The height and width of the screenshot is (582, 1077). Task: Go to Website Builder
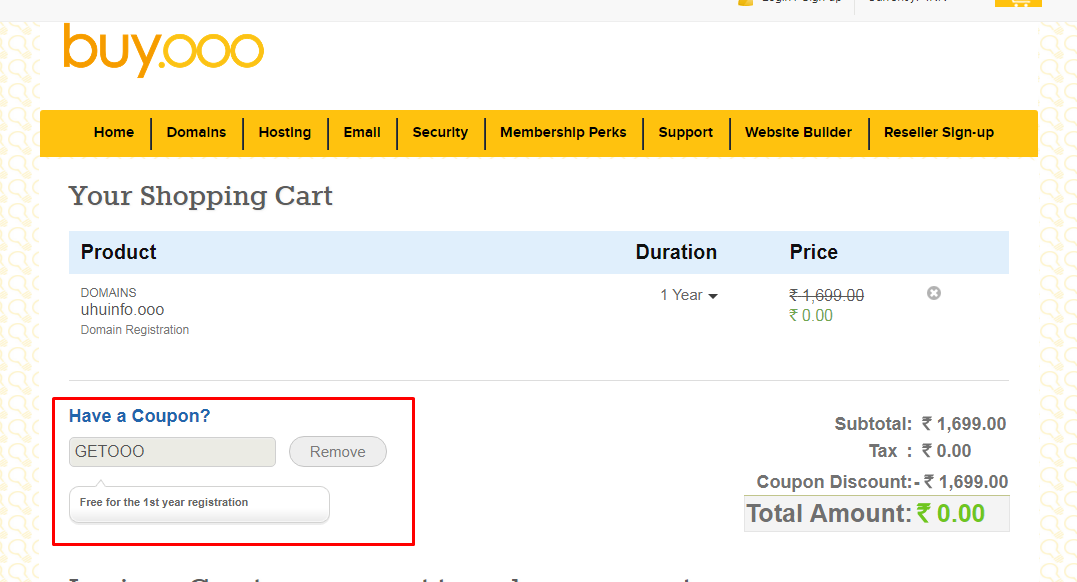tap(798, 133)
